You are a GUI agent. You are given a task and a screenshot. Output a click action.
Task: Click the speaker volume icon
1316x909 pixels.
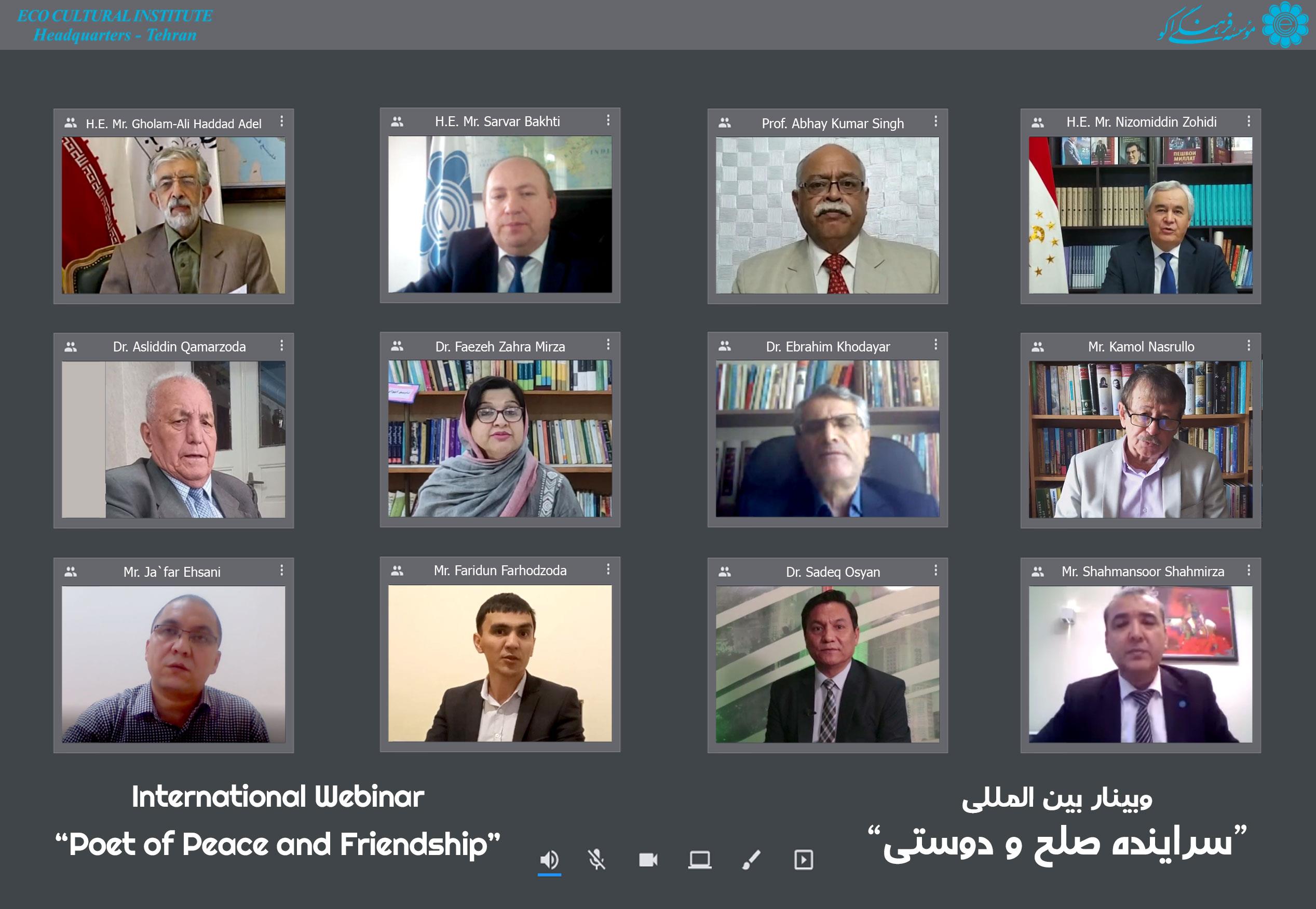[550, 859]
